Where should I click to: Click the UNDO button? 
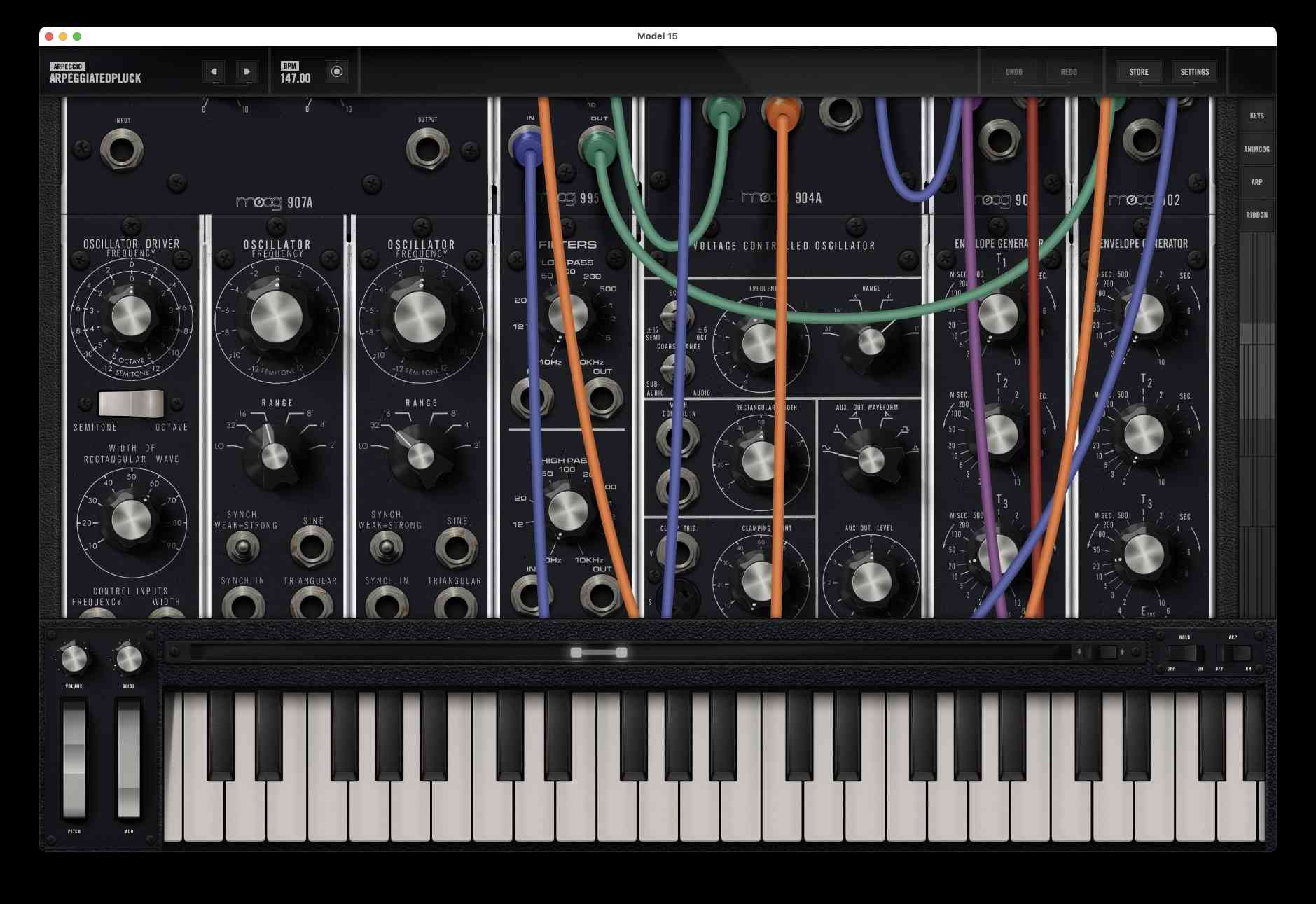[x=1013, y=71]
